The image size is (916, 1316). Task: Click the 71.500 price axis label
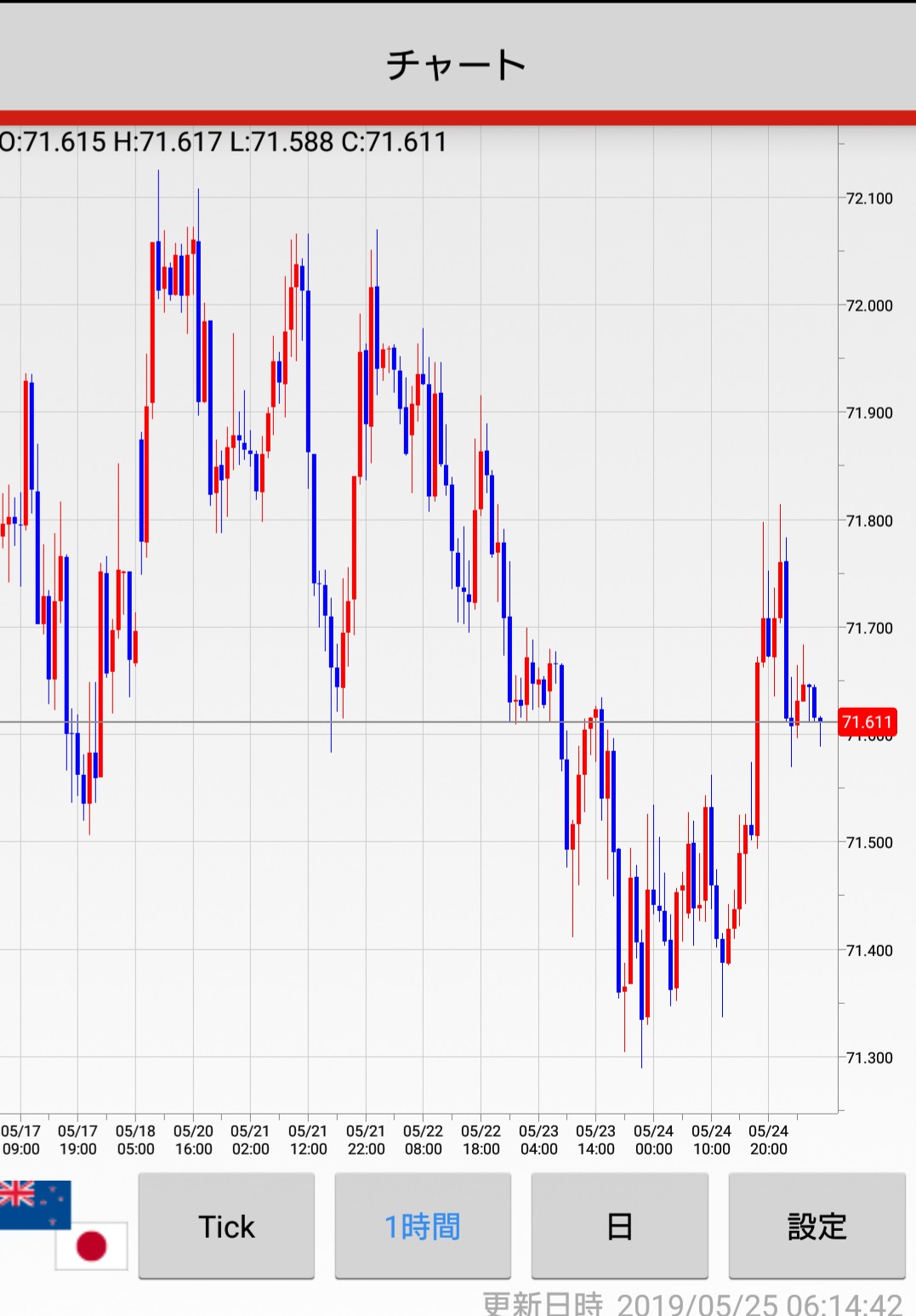[869, 842]
